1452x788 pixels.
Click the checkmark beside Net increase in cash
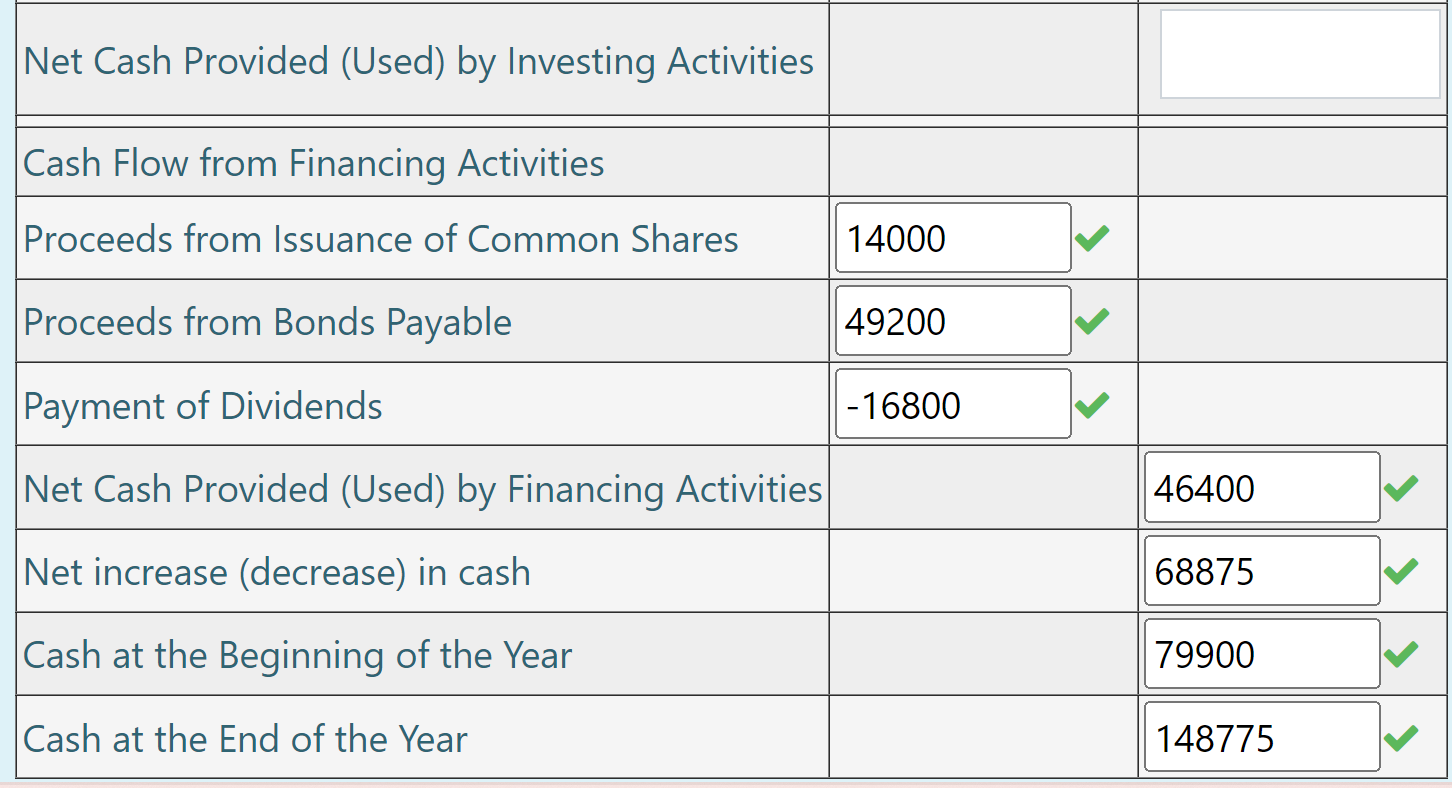(1401, 571)
